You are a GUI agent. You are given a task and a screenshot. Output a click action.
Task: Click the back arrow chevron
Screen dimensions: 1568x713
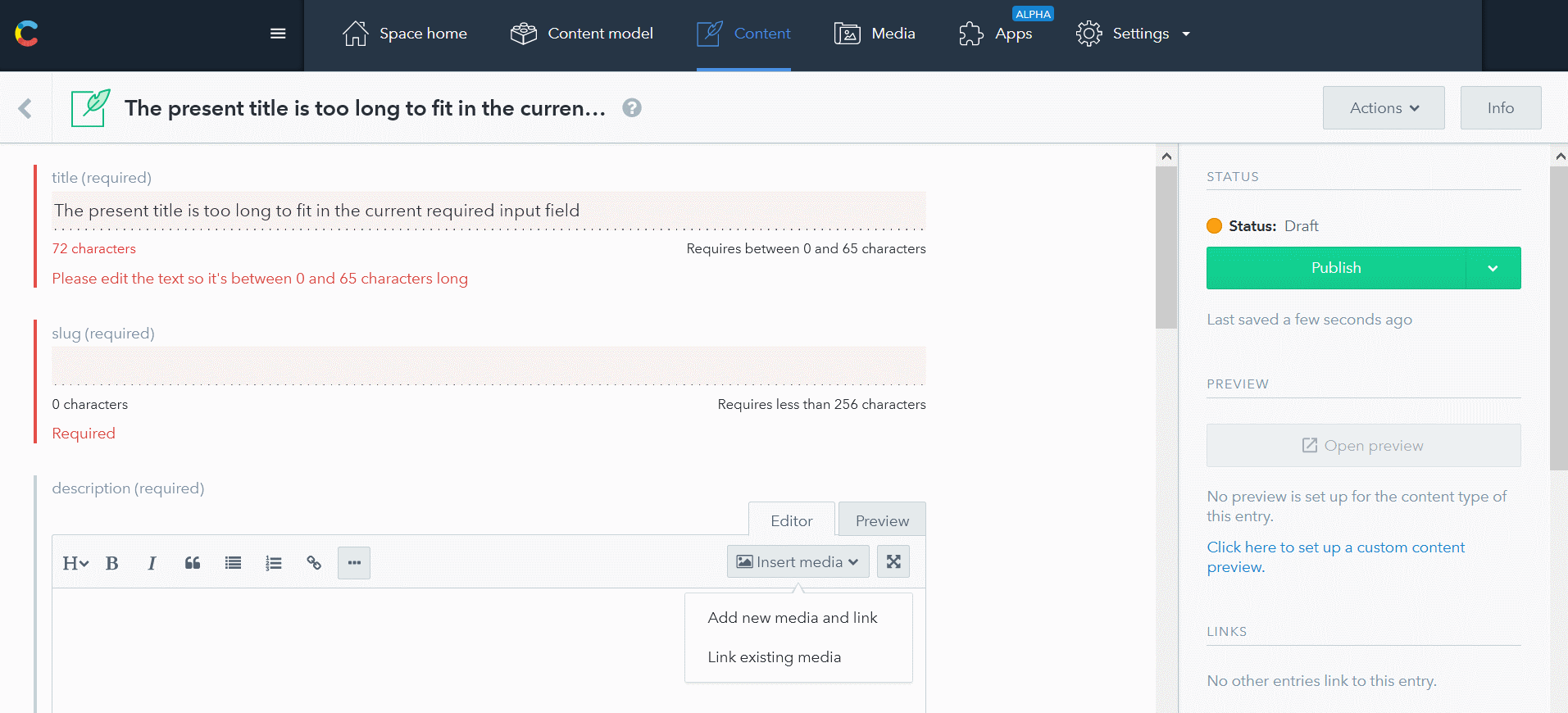(x=25, y=108)
